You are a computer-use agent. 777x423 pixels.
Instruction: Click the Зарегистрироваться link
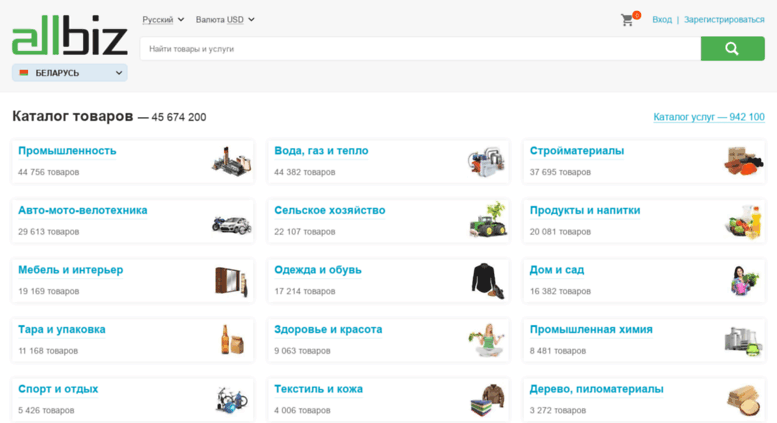724,20
